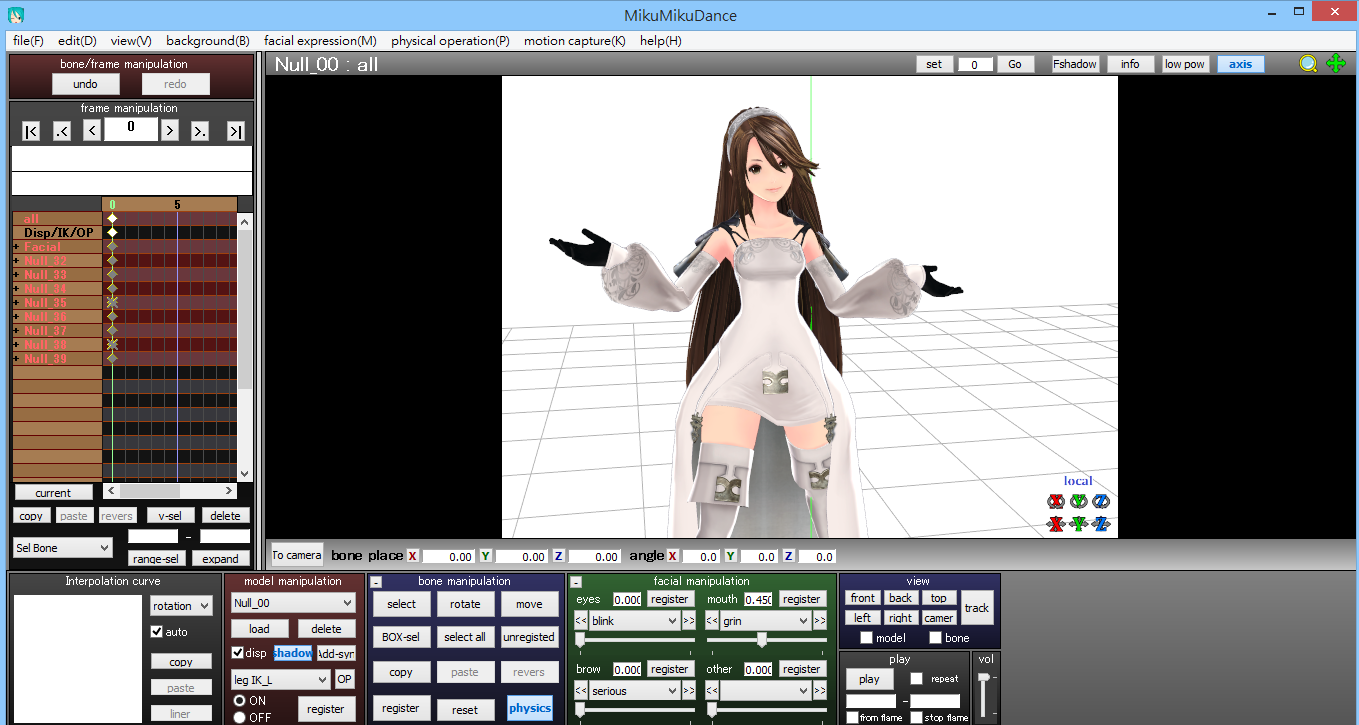Open the file(F) menu
Screen dimensions: 1359x725
28,41
